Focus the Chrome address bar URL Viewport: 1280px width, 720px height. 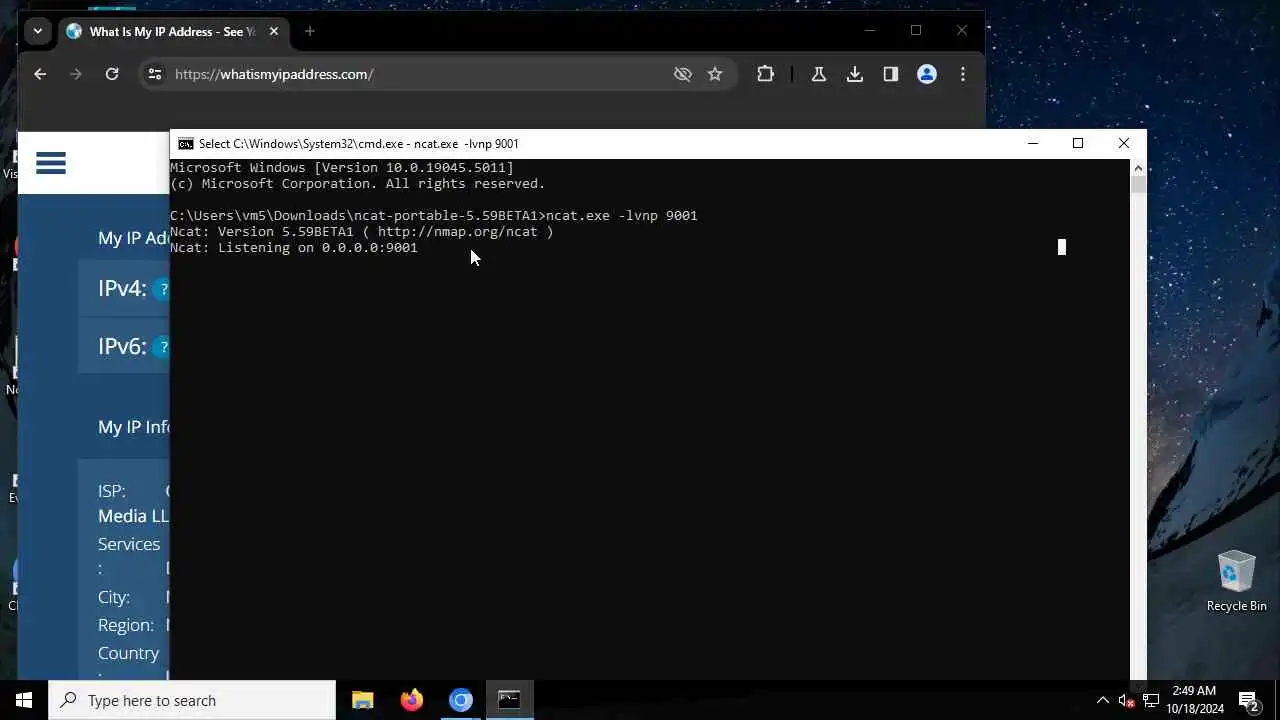[x=274, y=74]
